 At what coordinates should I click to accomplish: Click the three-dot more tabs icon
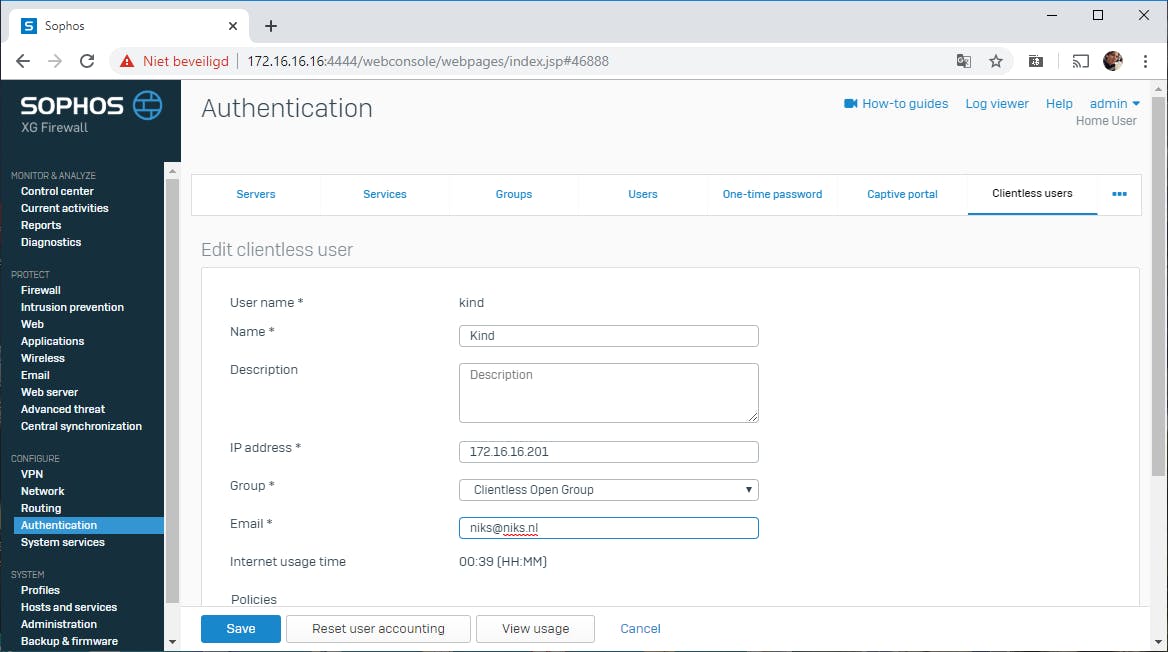(x=1119, y=194)
